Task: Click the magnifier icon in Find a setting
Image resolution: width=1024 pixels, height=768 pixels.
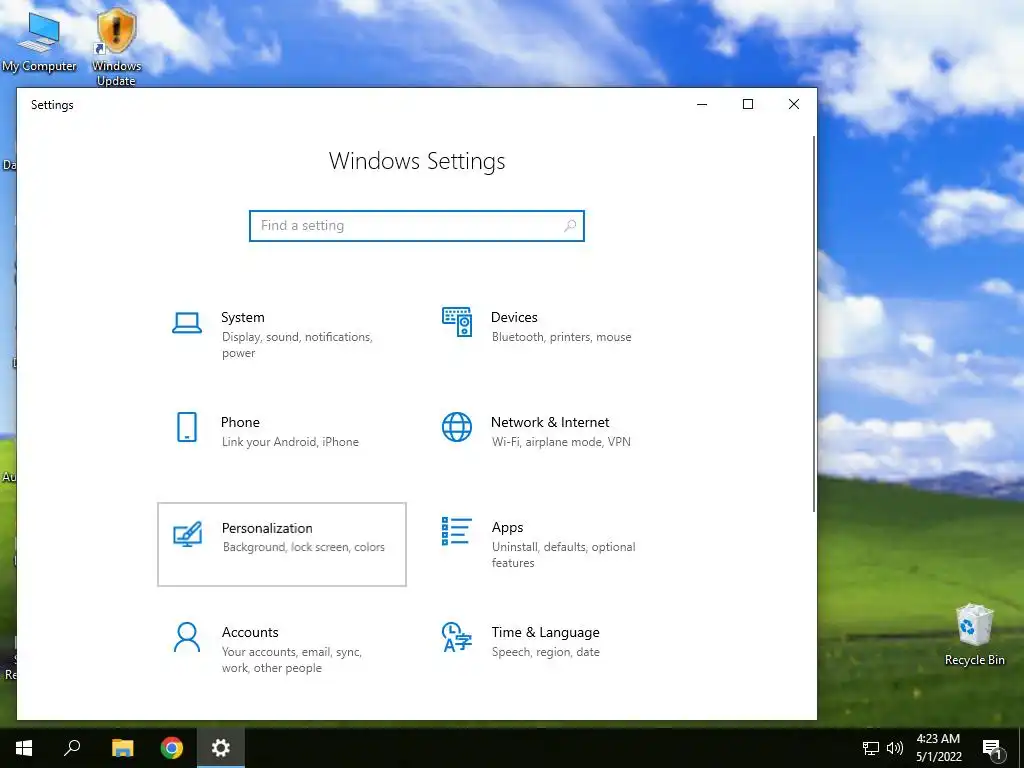Action: 569,225
